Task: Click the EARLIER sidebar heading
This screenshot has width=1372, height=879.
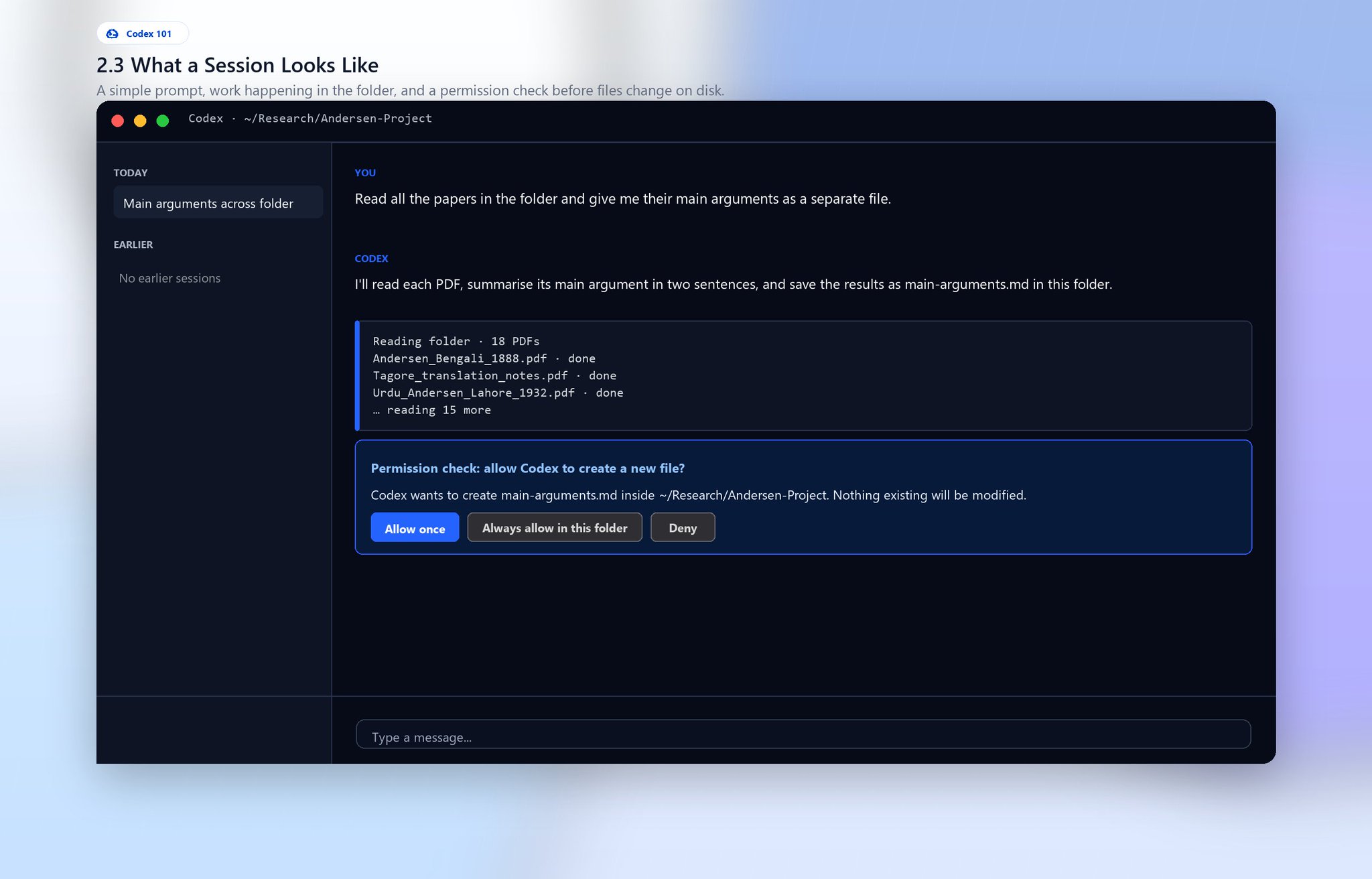Action: [x=133, y=245]
